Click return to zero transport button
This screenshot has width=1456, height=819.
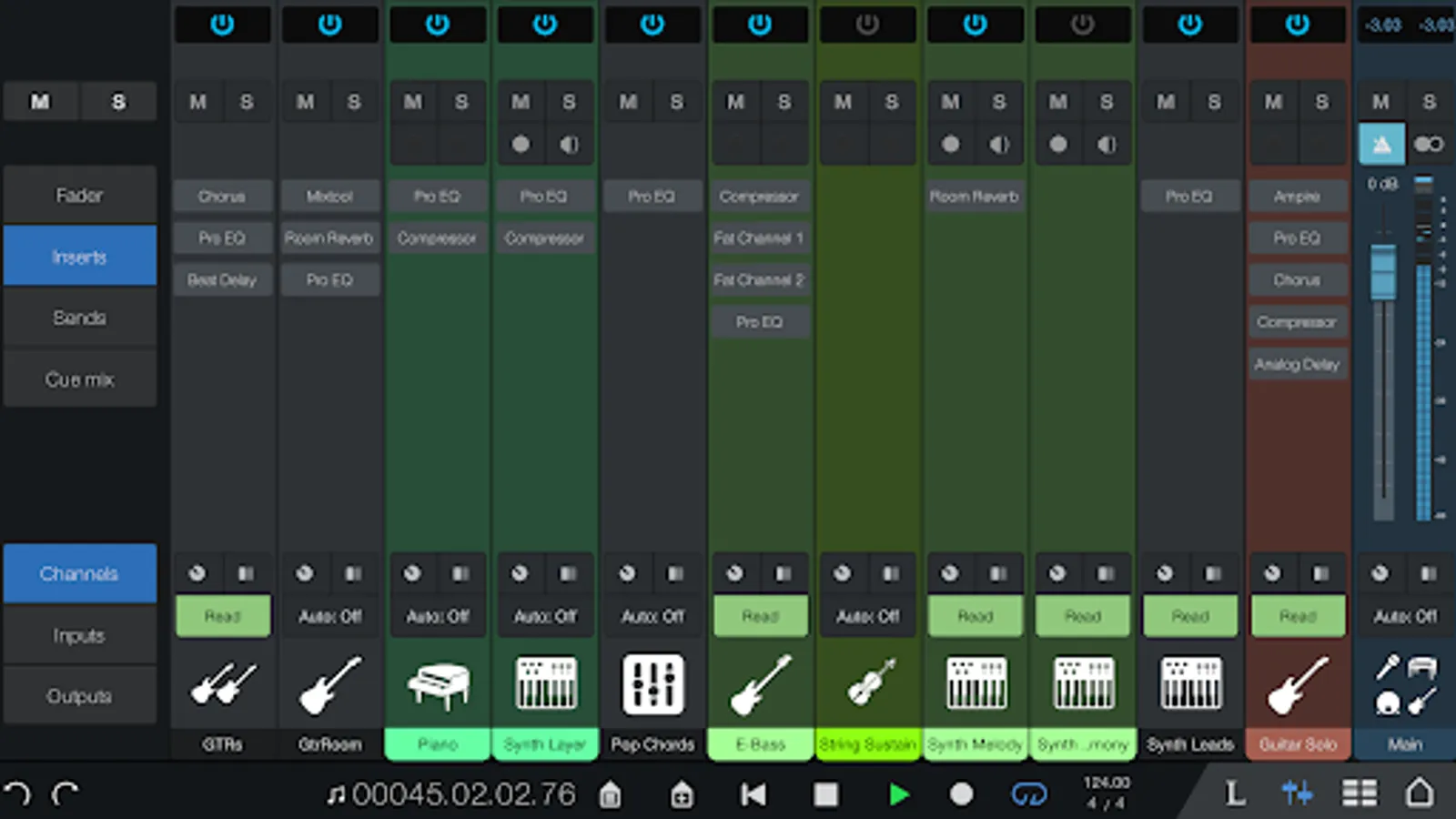pyautogui.click(x=753, y=794)
